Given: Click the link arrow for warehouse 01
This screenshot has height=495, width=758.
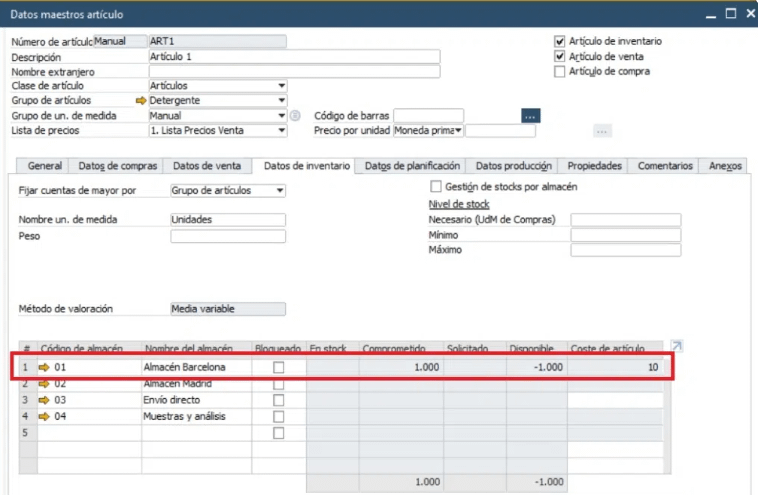Looking at the screenshot, I should coord(44,367).
